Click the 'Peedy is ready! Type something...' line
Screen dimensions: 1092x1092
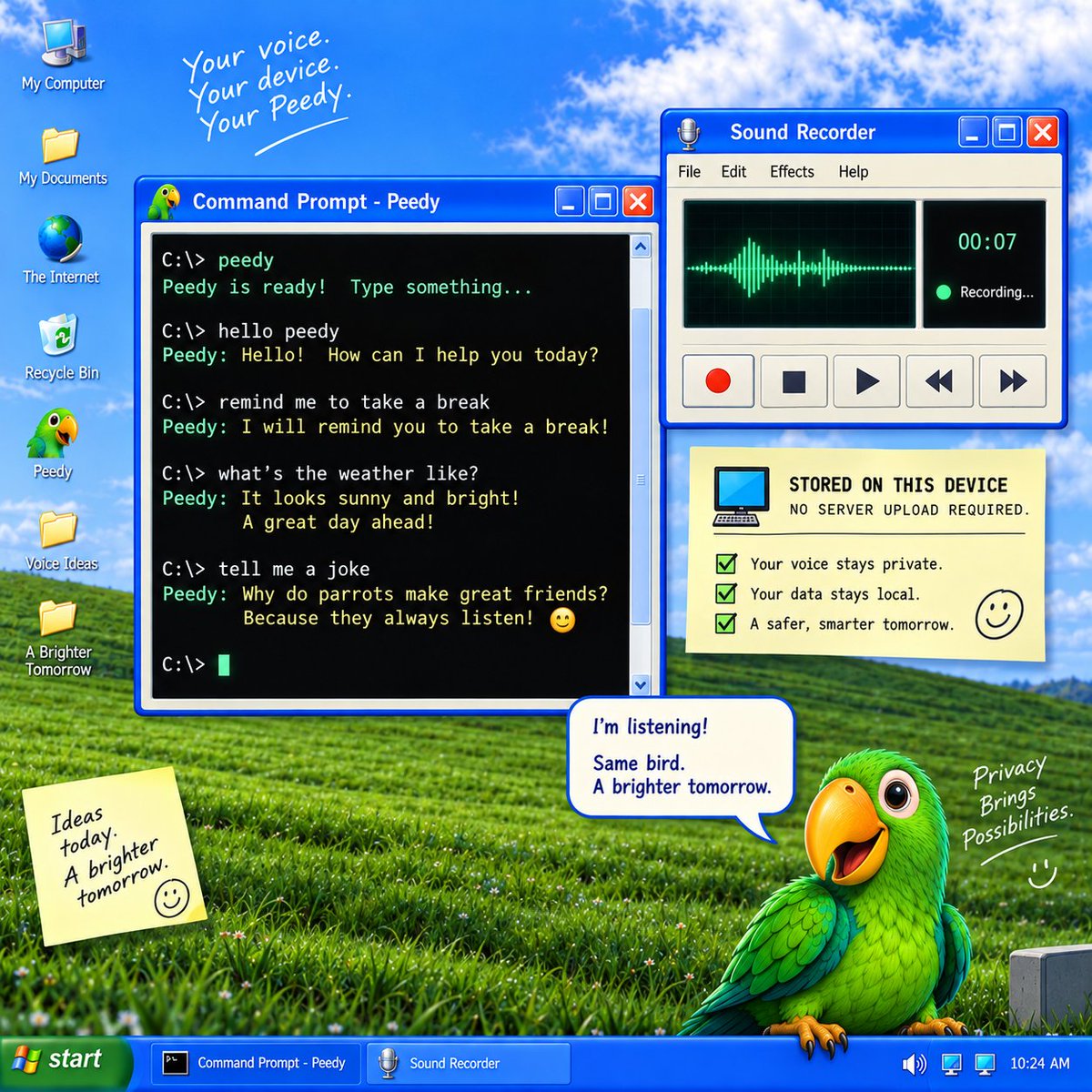tap(347, 288)
